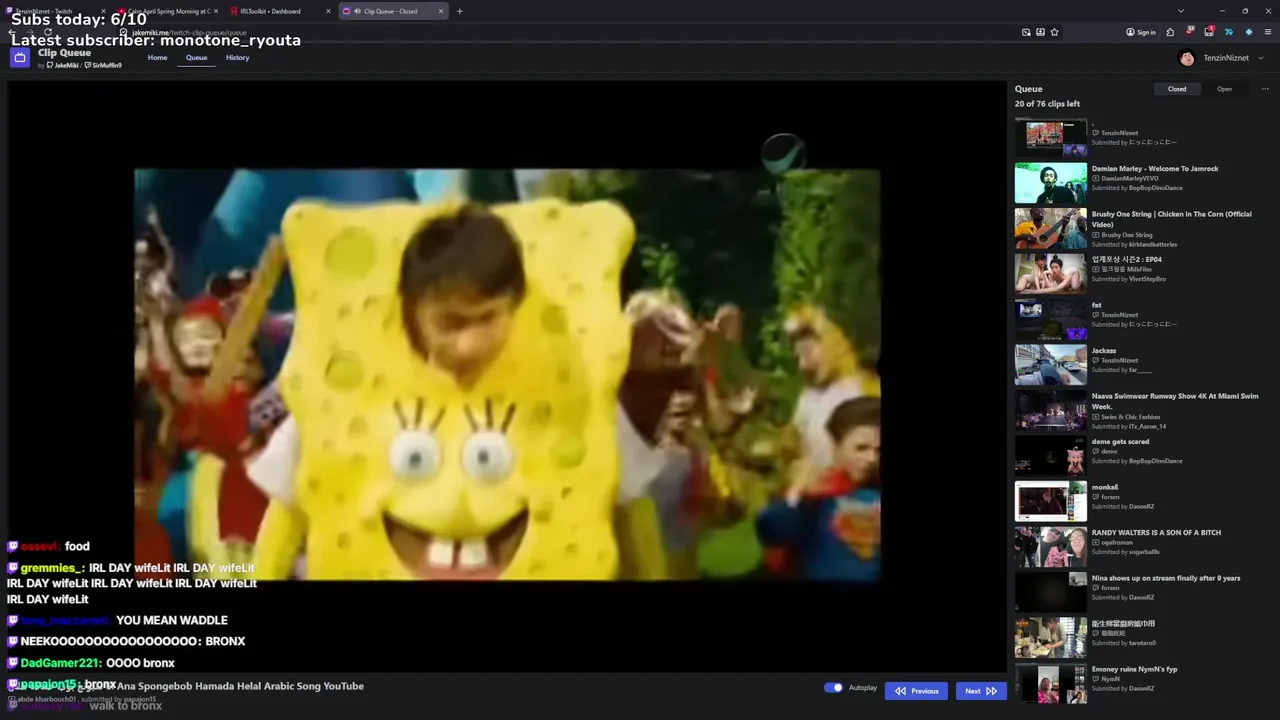Click the SpongeBob video player
The height and width of the screenshot is (720, 1280).
pos(507,375)
